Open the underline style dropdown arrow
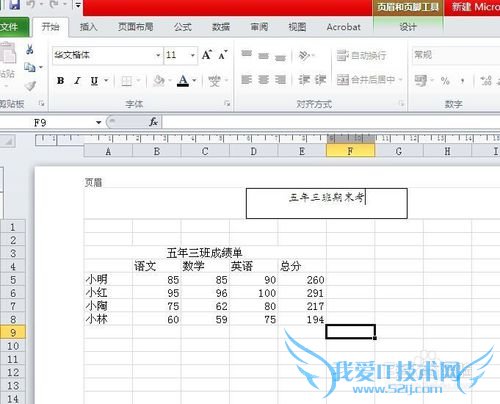500x404 pixels. (x=106, y=81)
